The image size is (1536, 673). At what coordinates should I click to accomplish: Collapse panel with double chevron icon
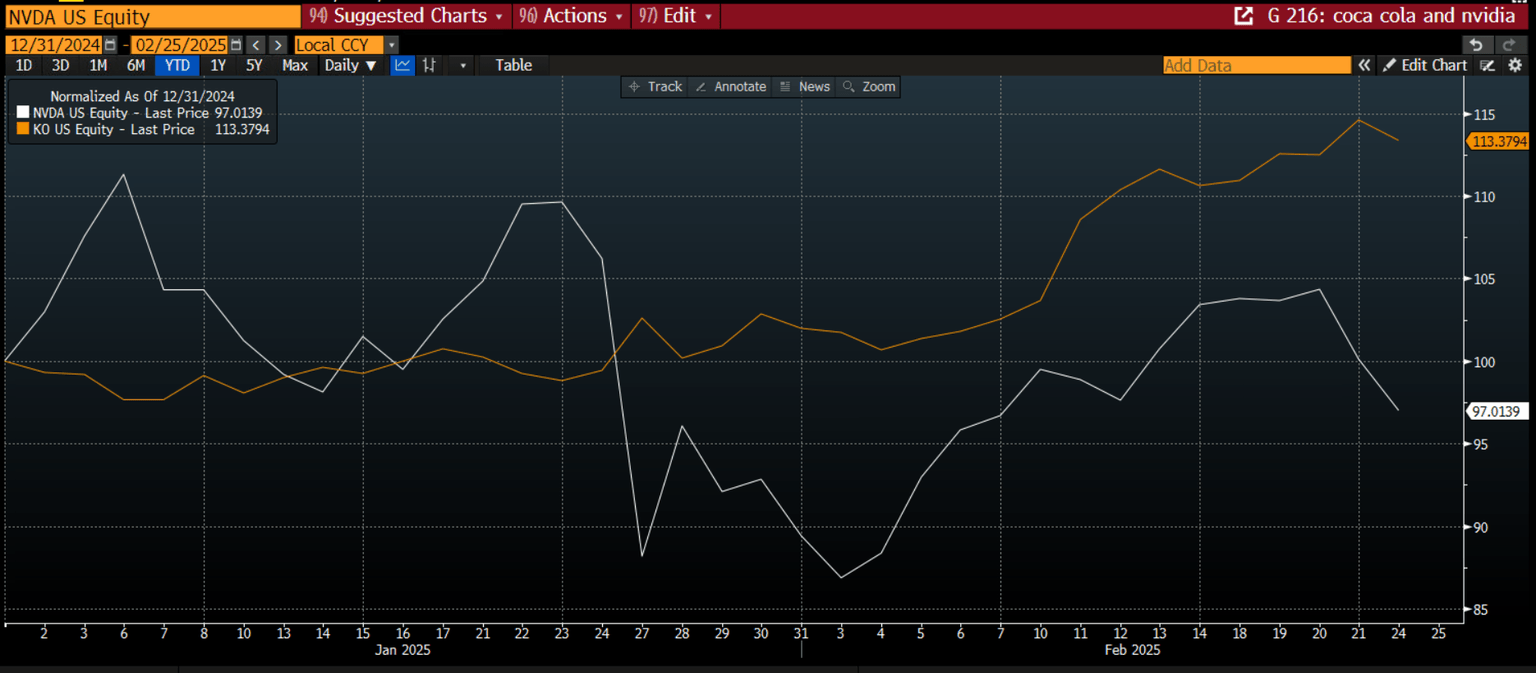1364,65
